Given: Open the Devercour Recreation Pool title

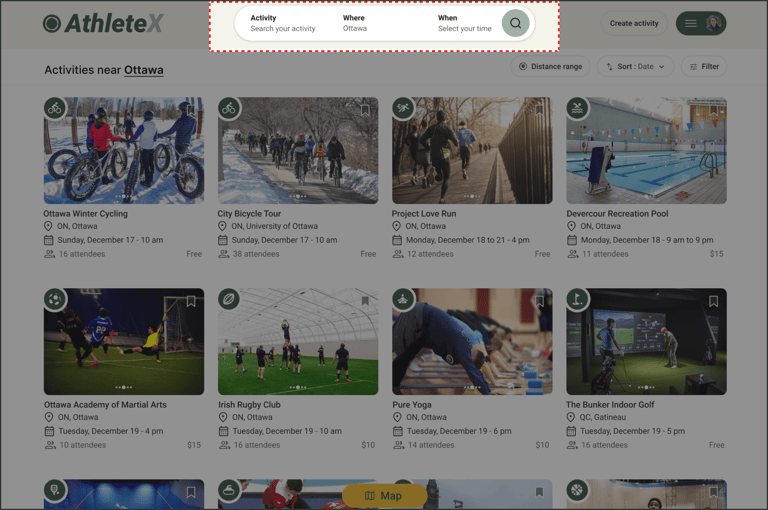Looking at the screenshot, I should pos(617,214).
